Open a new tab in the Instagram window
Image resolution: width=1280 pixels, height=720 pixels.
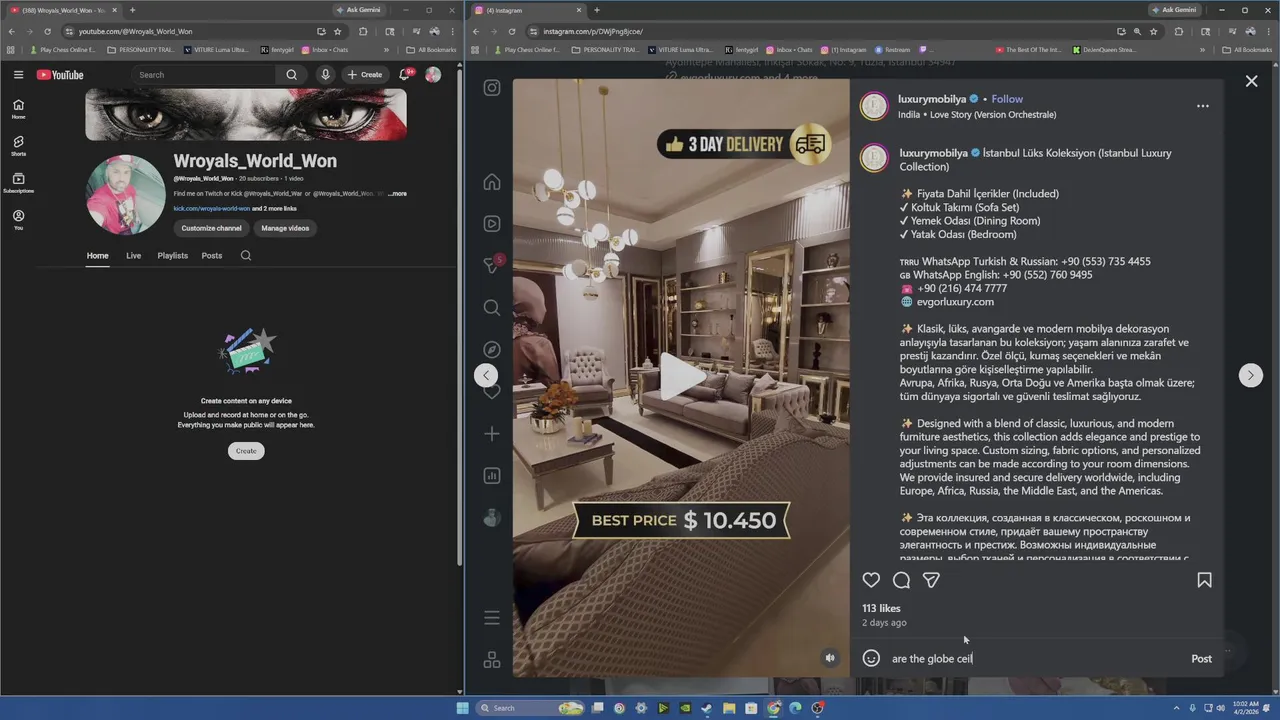(597, 10)
